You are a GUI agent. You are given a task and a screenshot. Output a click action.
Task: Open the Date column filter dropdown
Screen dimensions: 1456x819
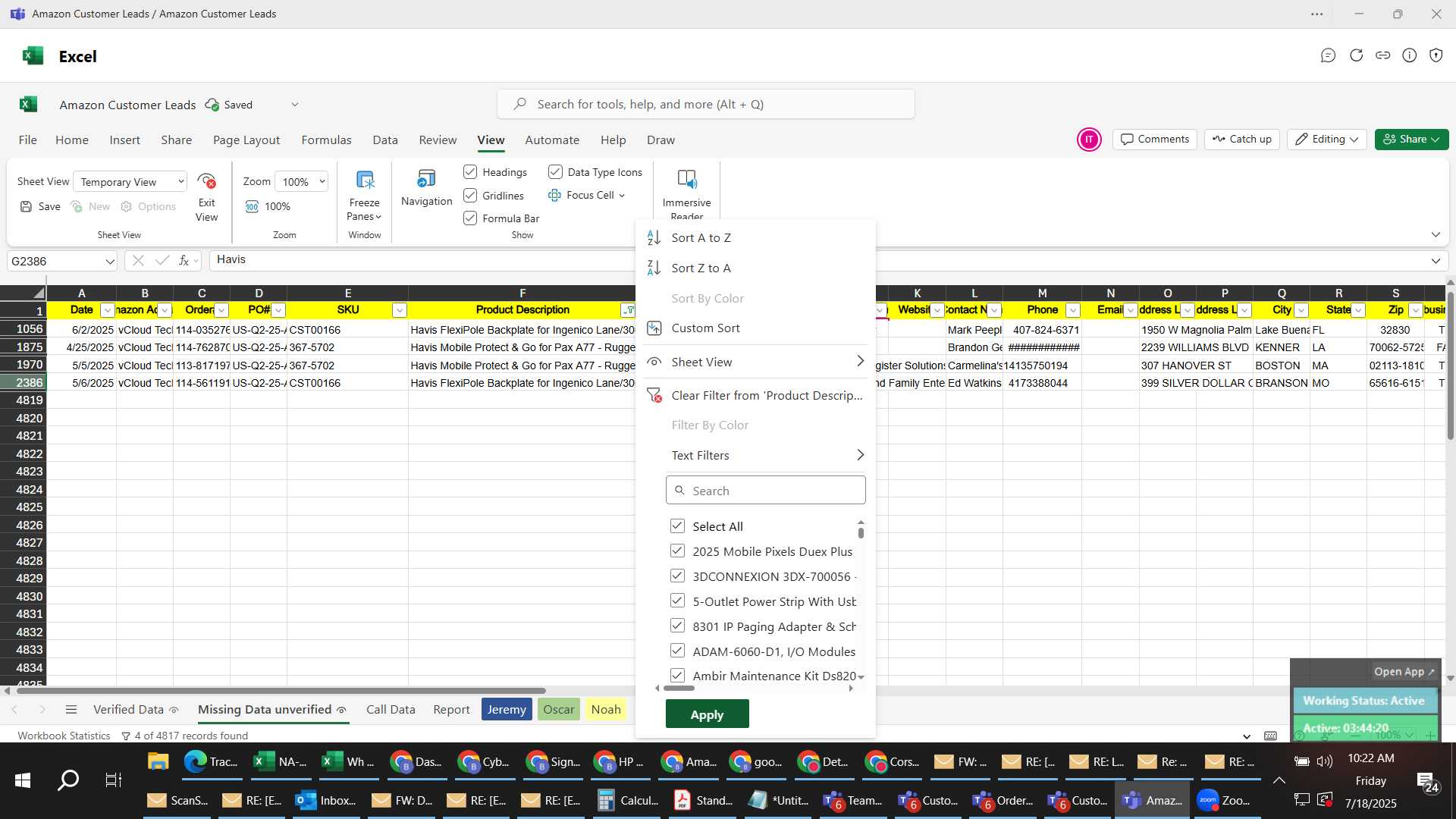107,310
